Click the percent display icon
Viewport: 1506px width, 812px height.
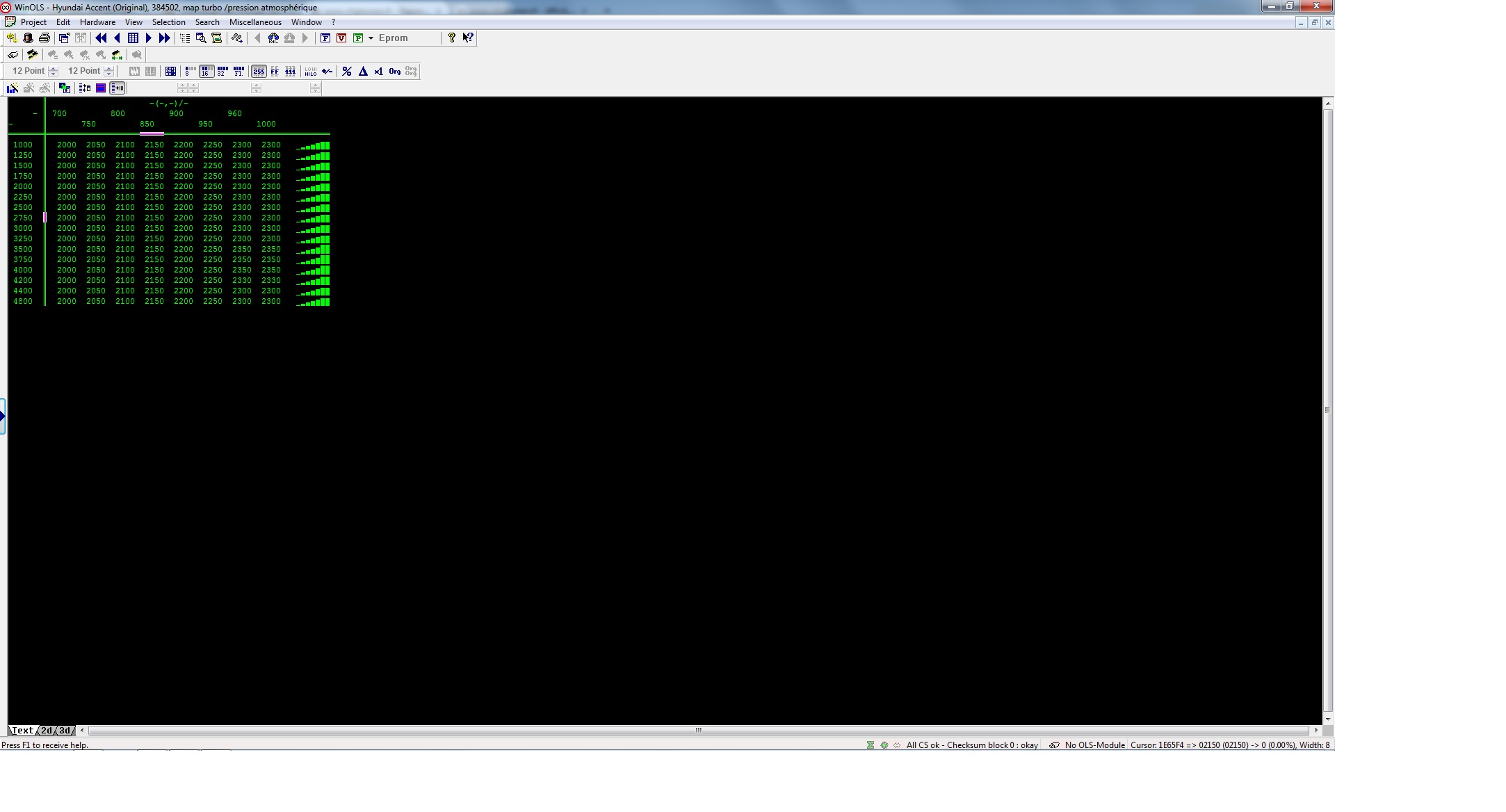click(x=346, y=72)
